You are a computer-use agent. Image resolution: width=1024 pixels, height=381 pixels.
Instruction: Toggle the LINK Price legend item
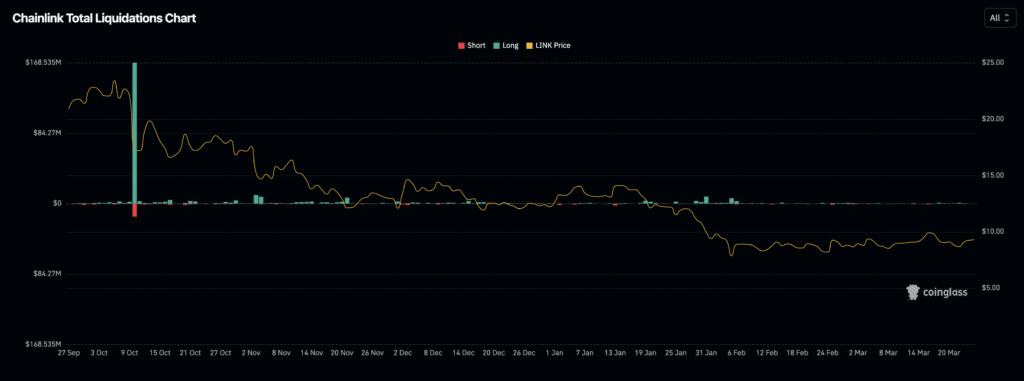(x=549, y=46)
